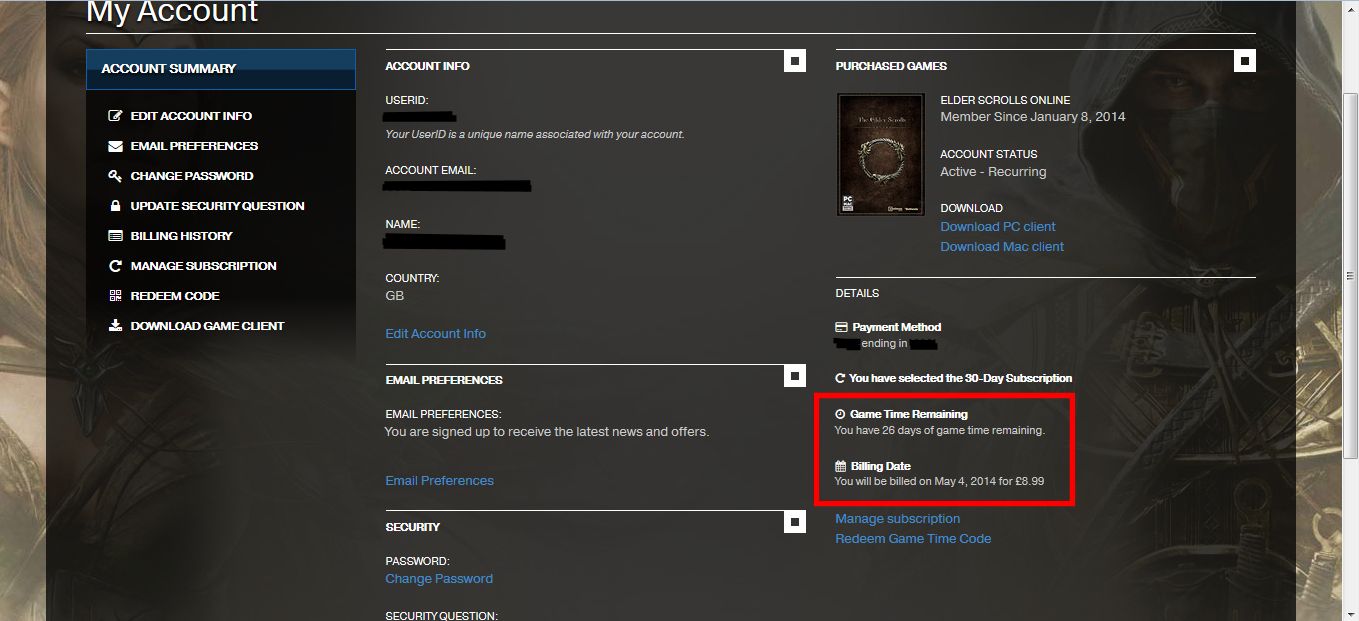Click the Elder Scrolls Online box art
Screen dimensions: 1359x621
click(x=880, y=154)
